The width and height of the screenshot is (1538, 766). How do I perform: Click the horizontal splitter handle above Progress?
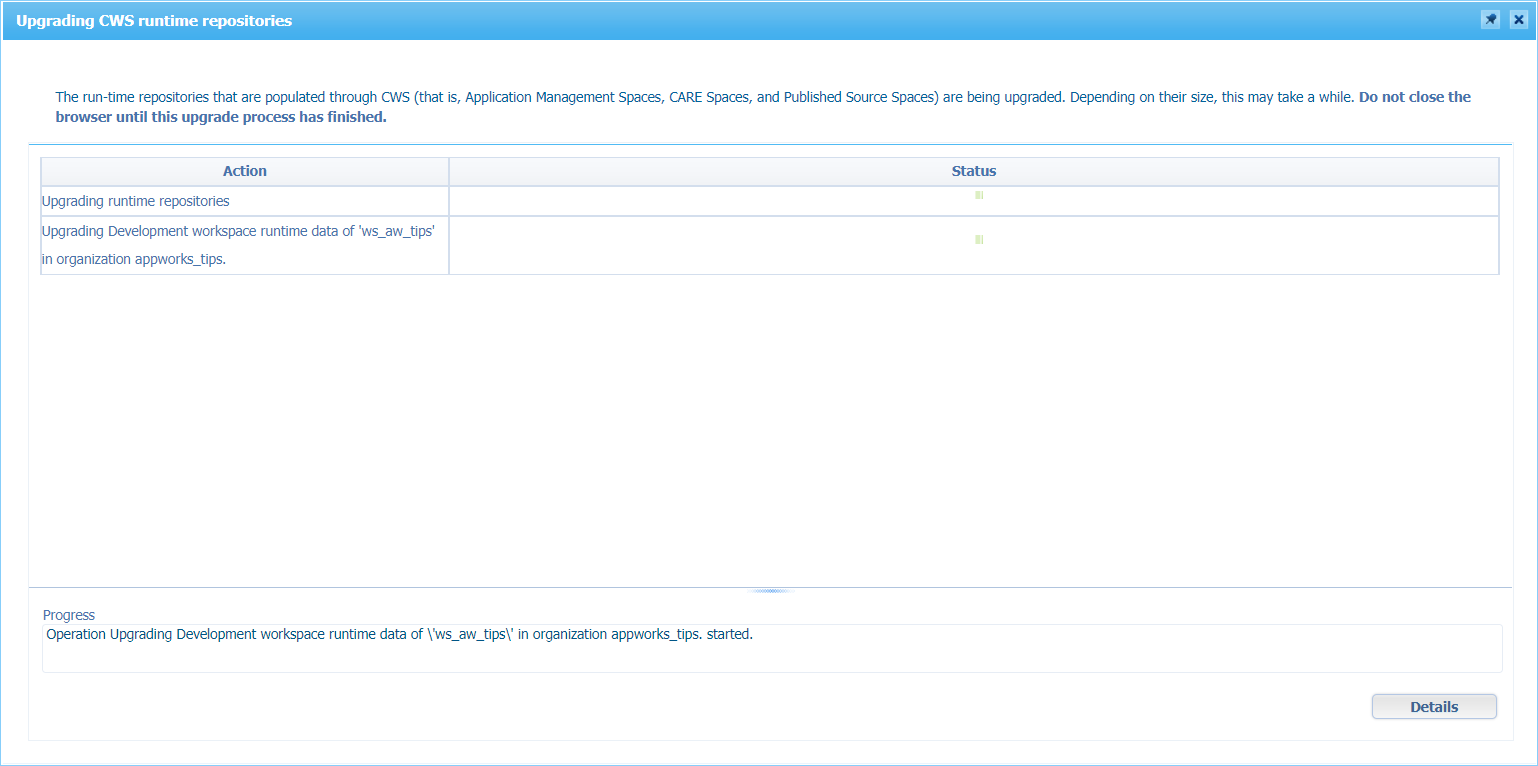pos(769,591)
